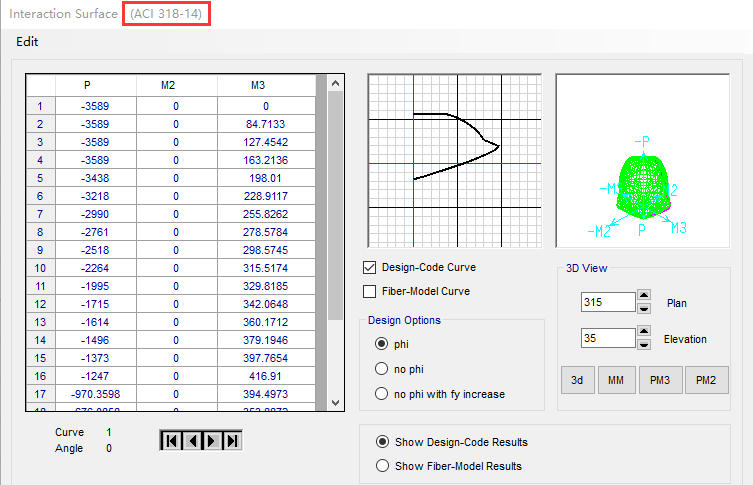
Task: Decrease the Elevation angle value
Action: tap(643, 345)
